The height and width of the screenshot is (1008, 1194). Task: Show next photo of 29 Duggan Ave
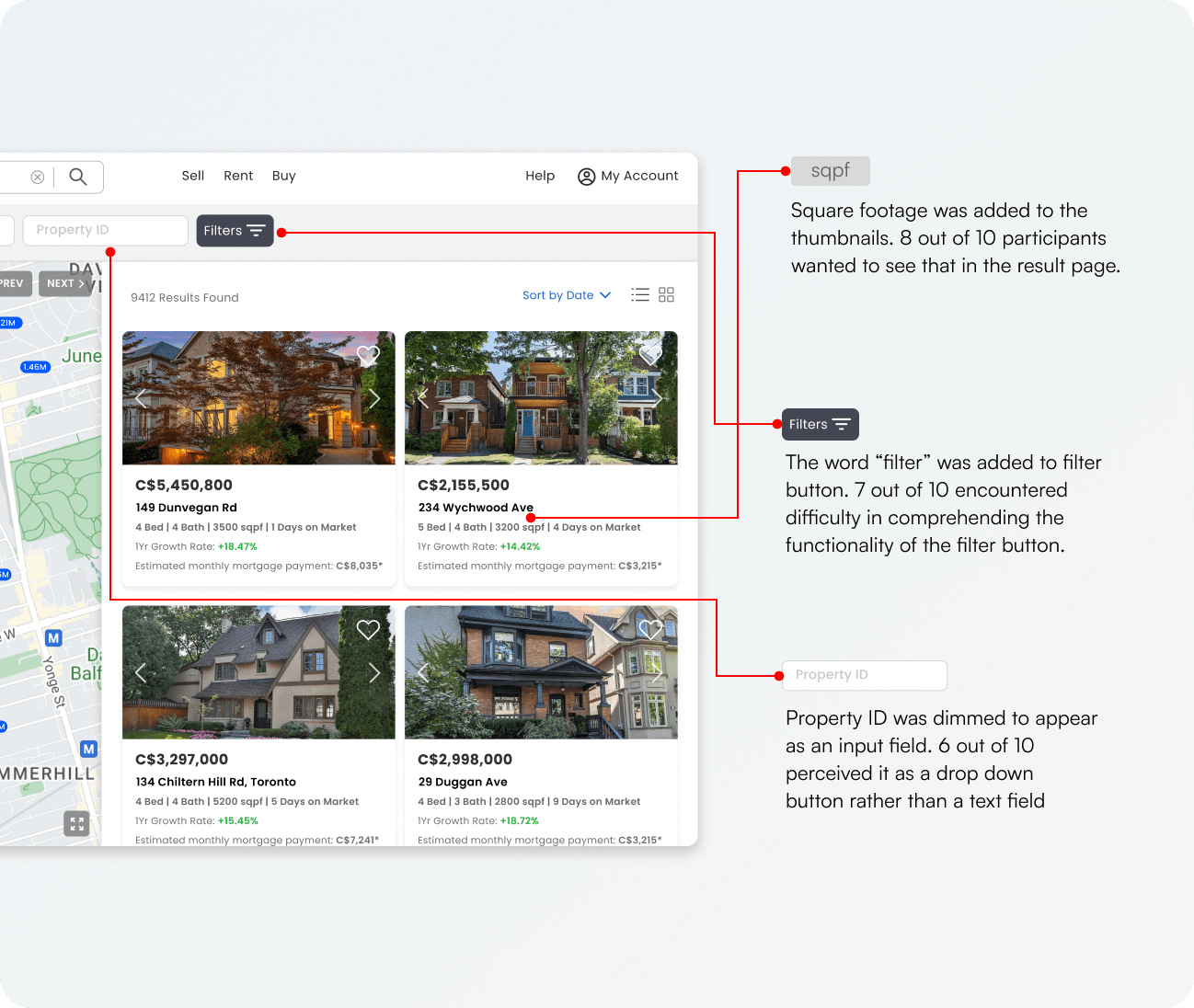tap(658, 672)
